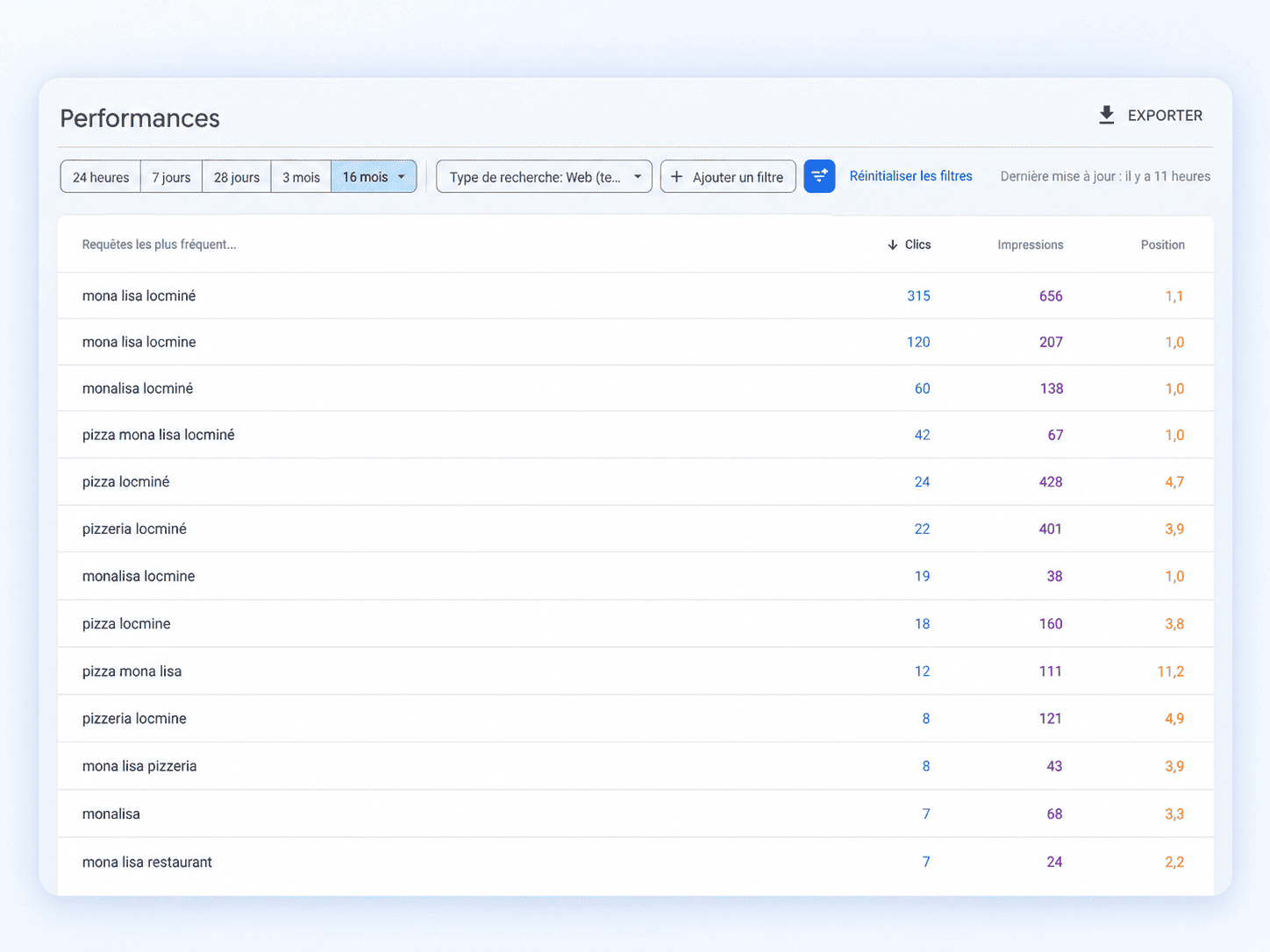
Task: Click the 120 clicks value
Action: pyautogui.click(x=918, y=342)
